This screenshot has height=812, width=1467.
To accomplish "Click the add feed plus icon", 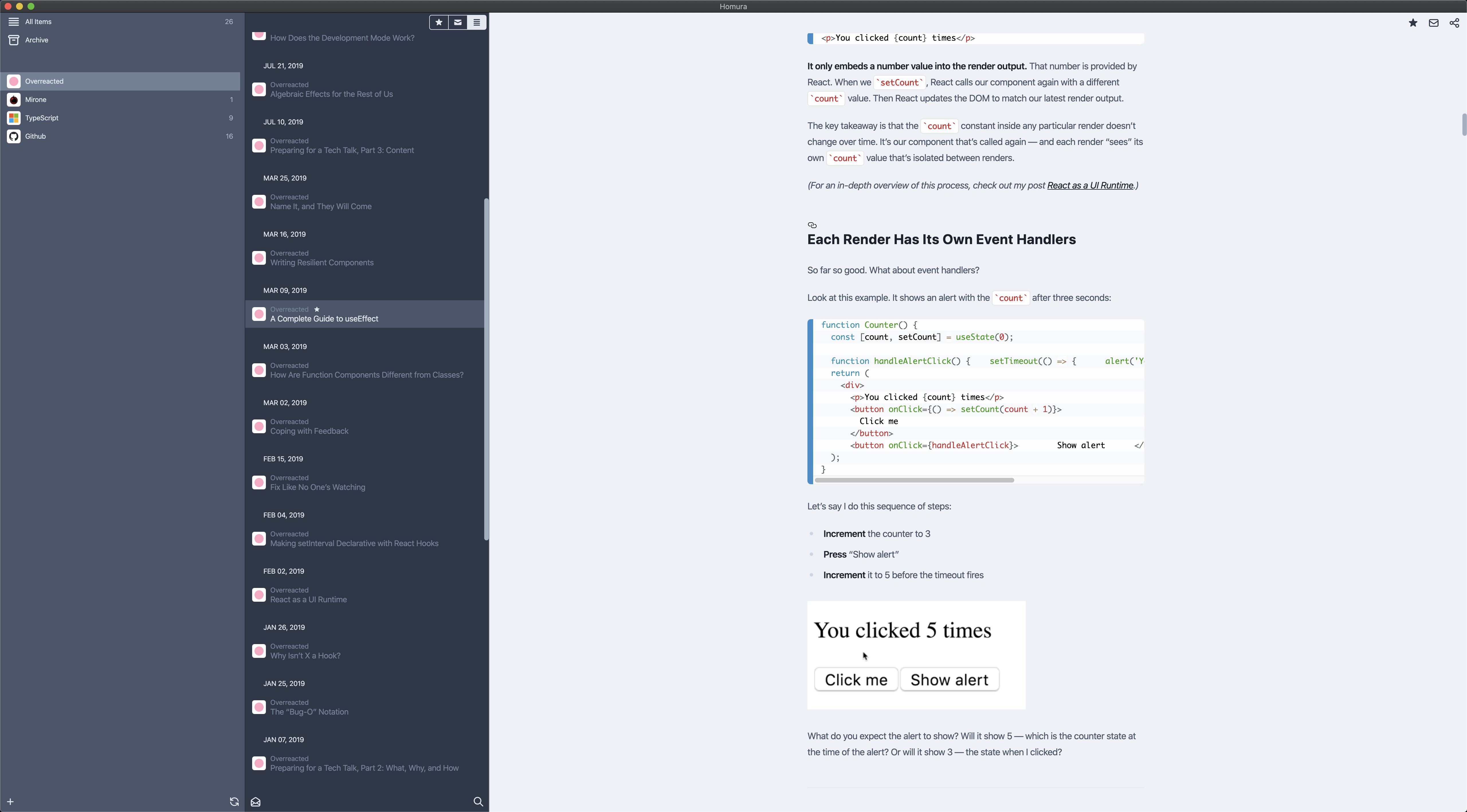I will pos(10,802).
